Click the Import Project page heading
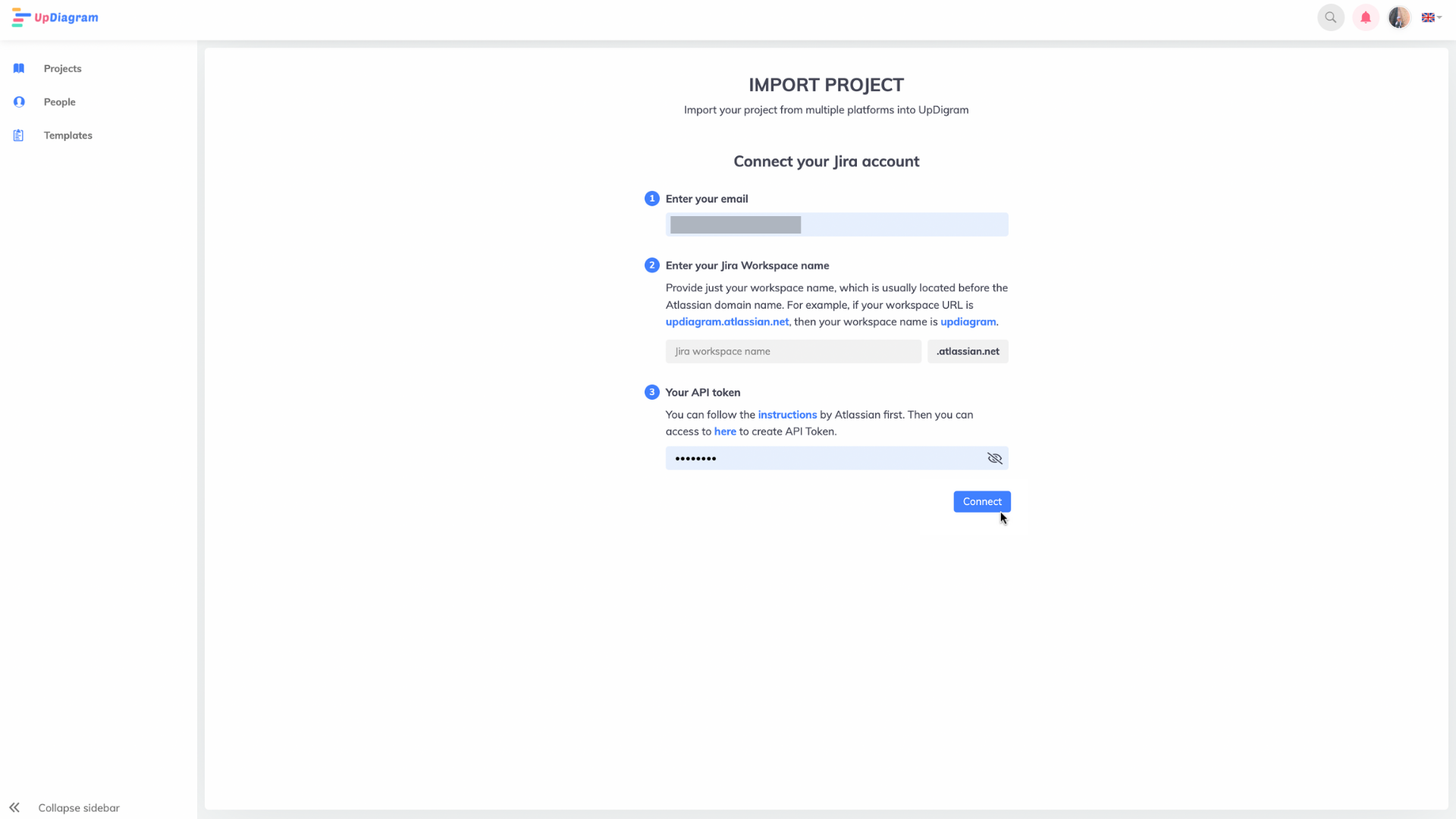Image resolution: width=1456 pixels, height=819 pixels. click(826, 84)
